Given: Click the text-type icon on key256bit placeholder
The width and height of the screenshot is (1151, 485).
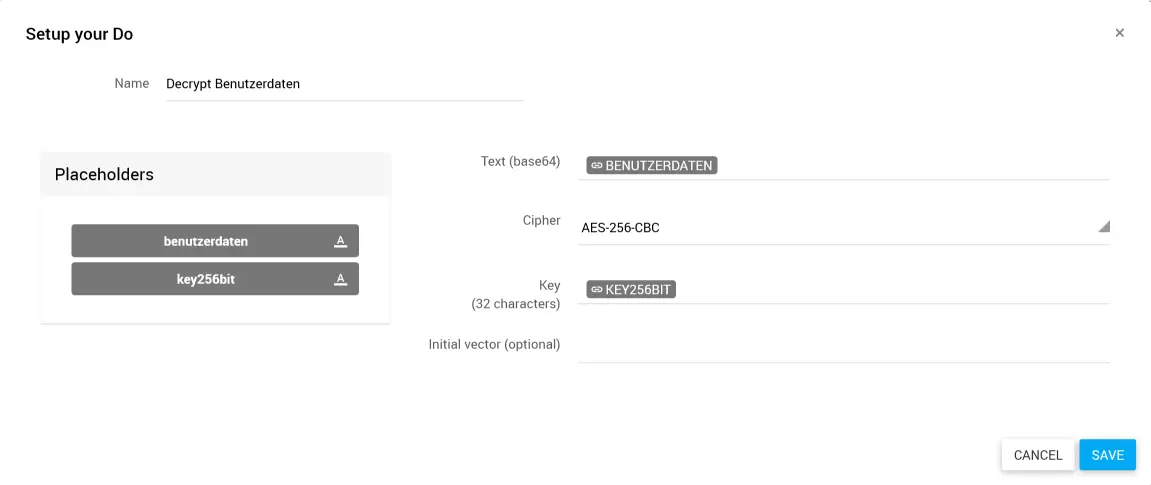Looking at the screenshot, I should point(340,279).
